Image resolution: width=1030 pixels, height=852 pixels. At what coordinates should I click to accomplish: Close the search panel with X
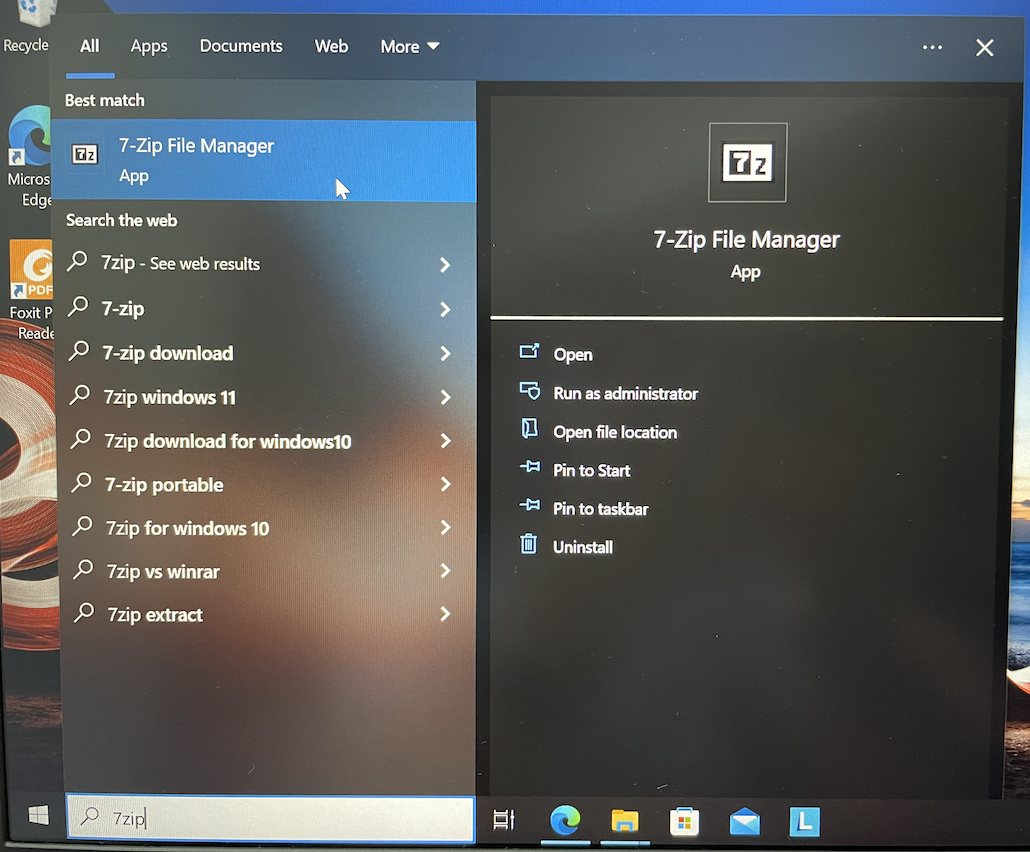click(984, 48)
